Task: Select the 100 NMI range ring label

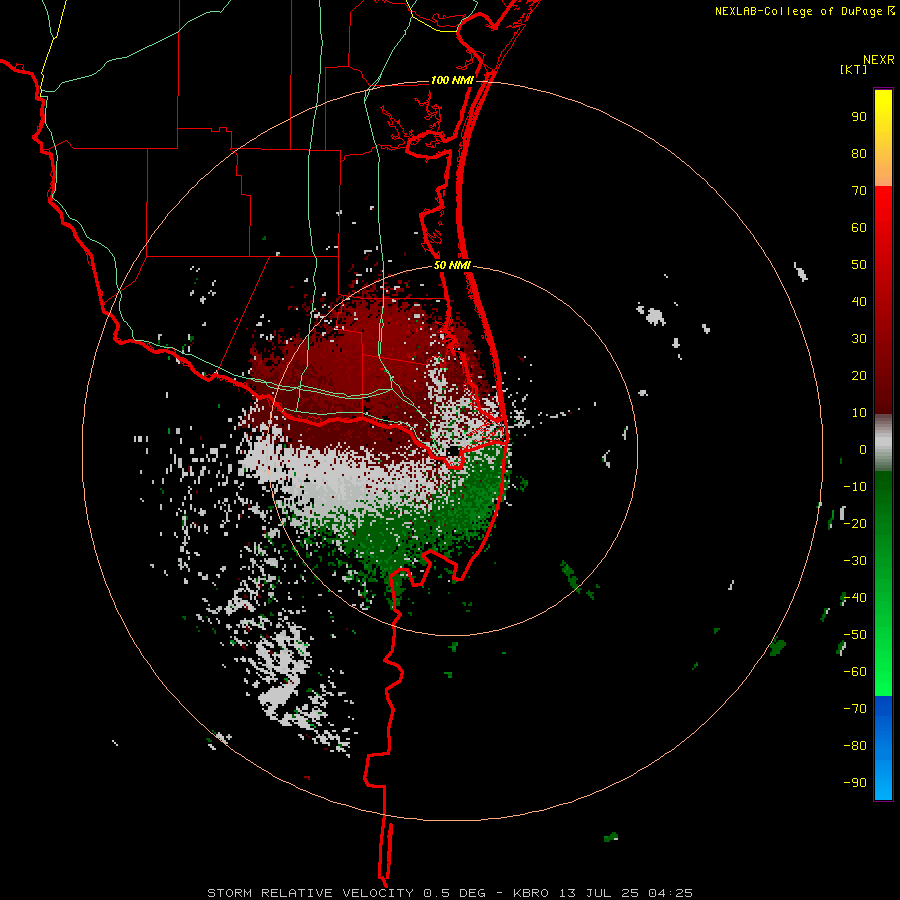Action: tap(452, 80)
